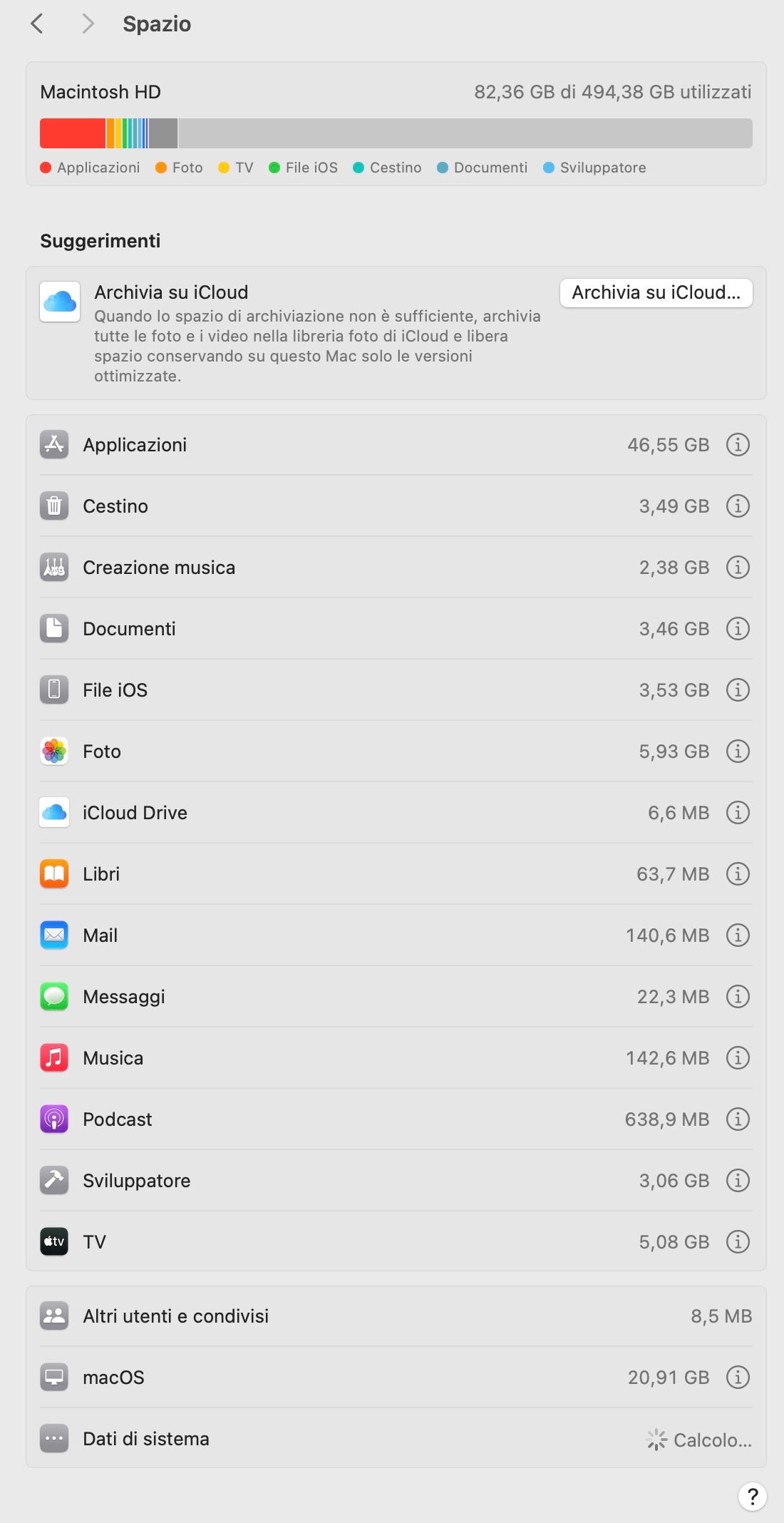
Task: Open info for Sviluppatore storage
Action: coord(738,1181)
